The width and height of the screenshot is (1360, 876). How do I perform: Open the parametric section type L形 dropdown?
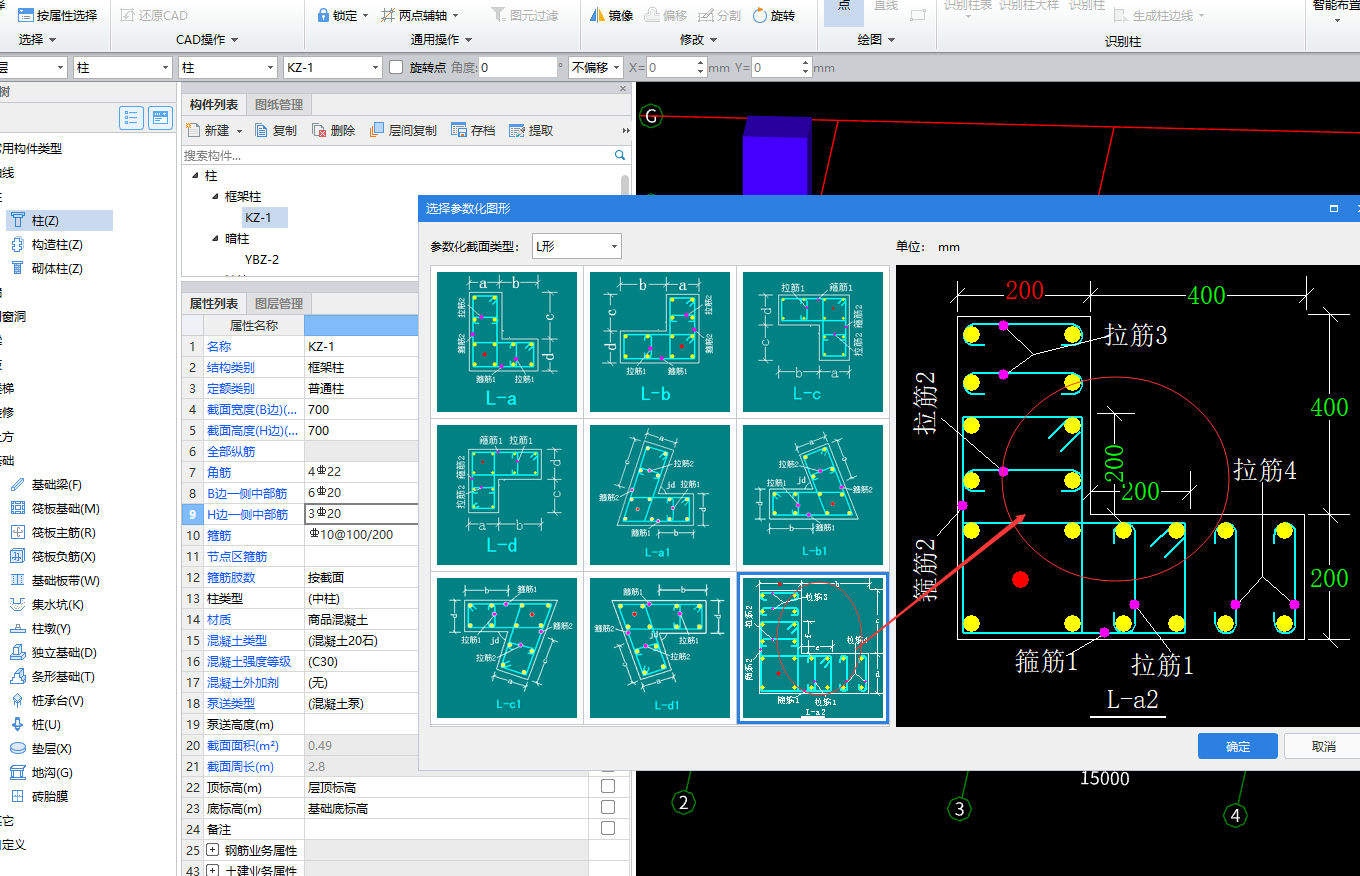[x=576, y=246]
